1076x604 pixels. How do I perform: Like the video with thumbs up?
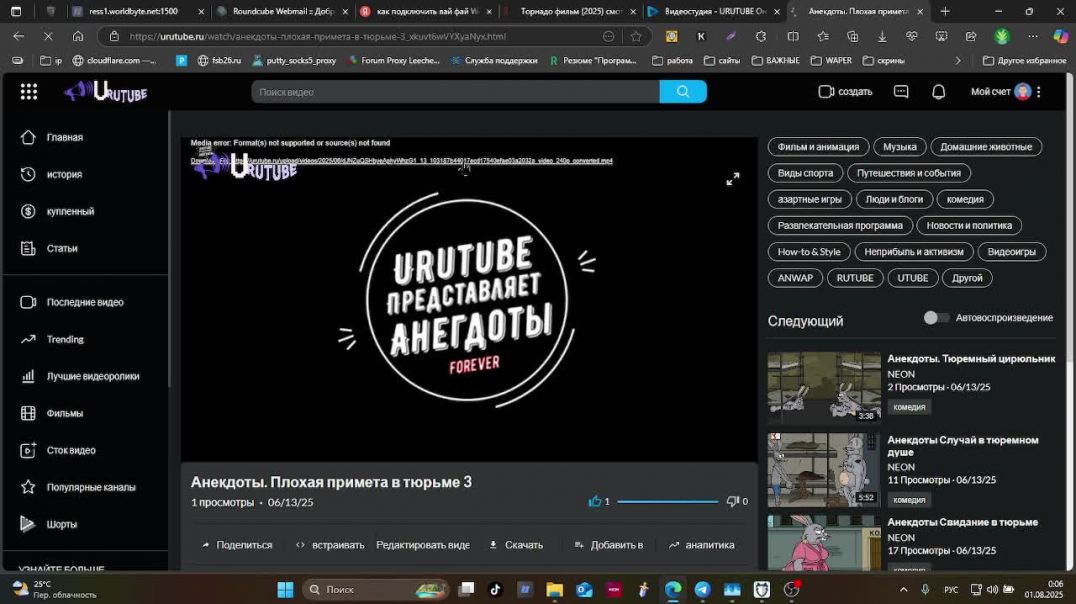pyautogui.click(x=594, y=502)
